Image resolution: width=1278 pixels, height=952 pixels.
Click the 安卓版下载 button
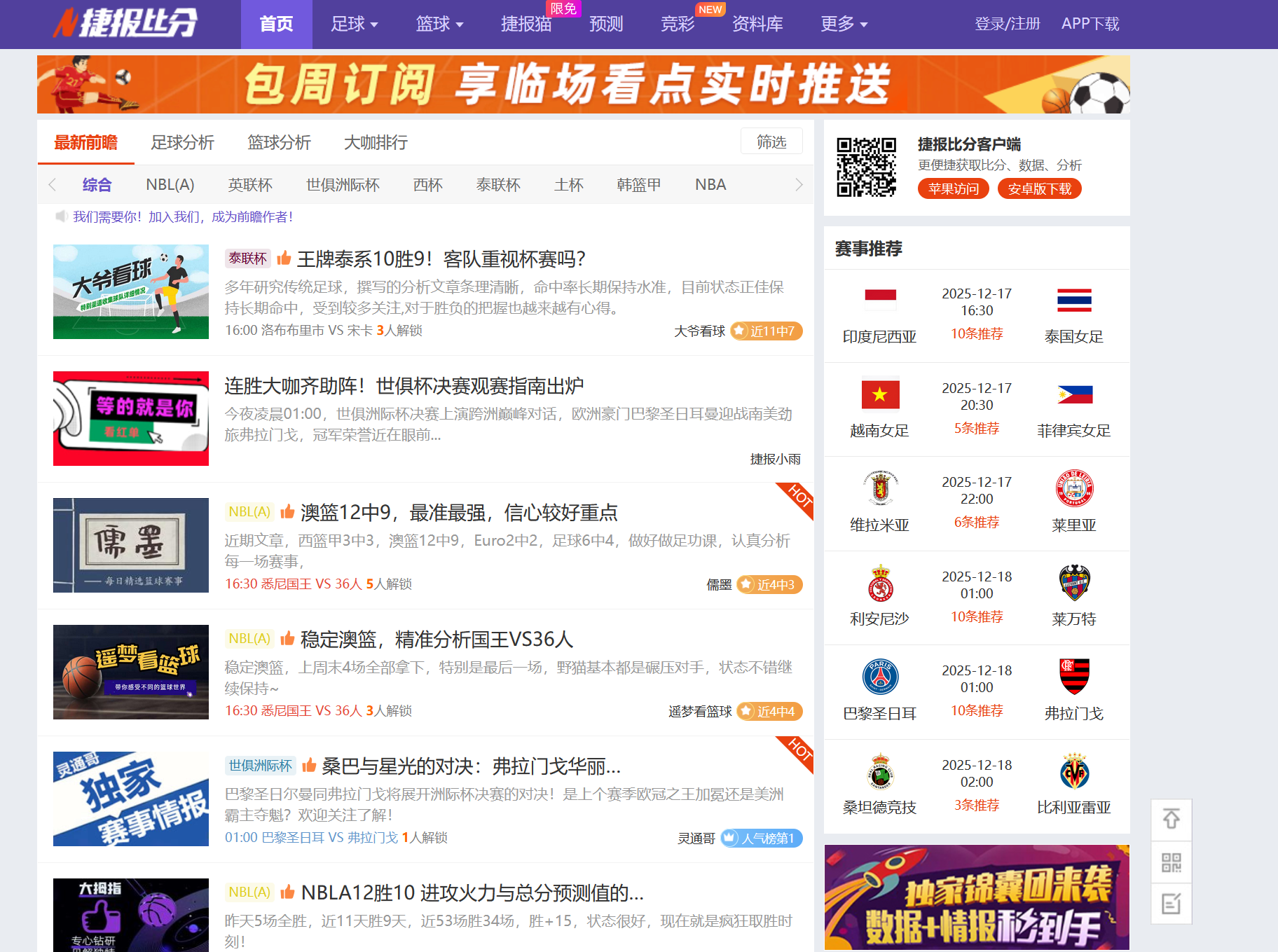click(x=1039, y=188)
